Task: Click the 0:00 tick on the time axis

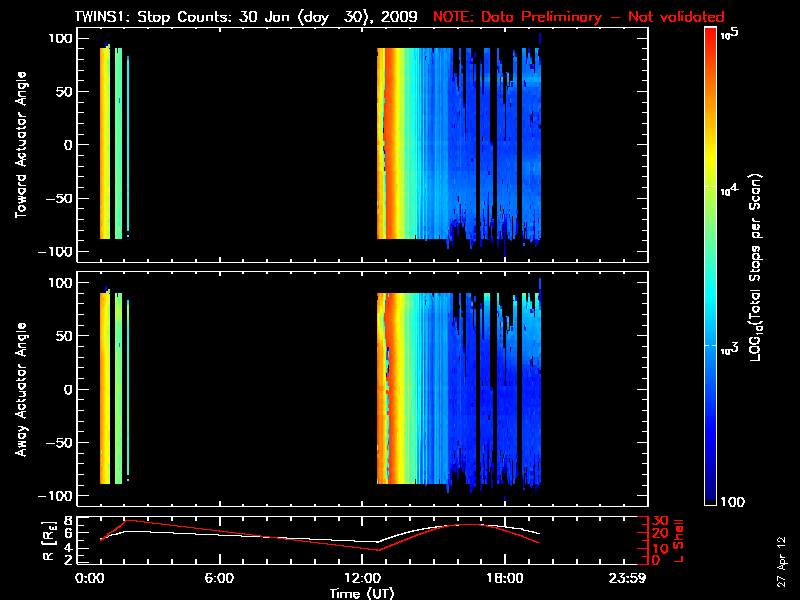Action: click(x=90, y=578)
